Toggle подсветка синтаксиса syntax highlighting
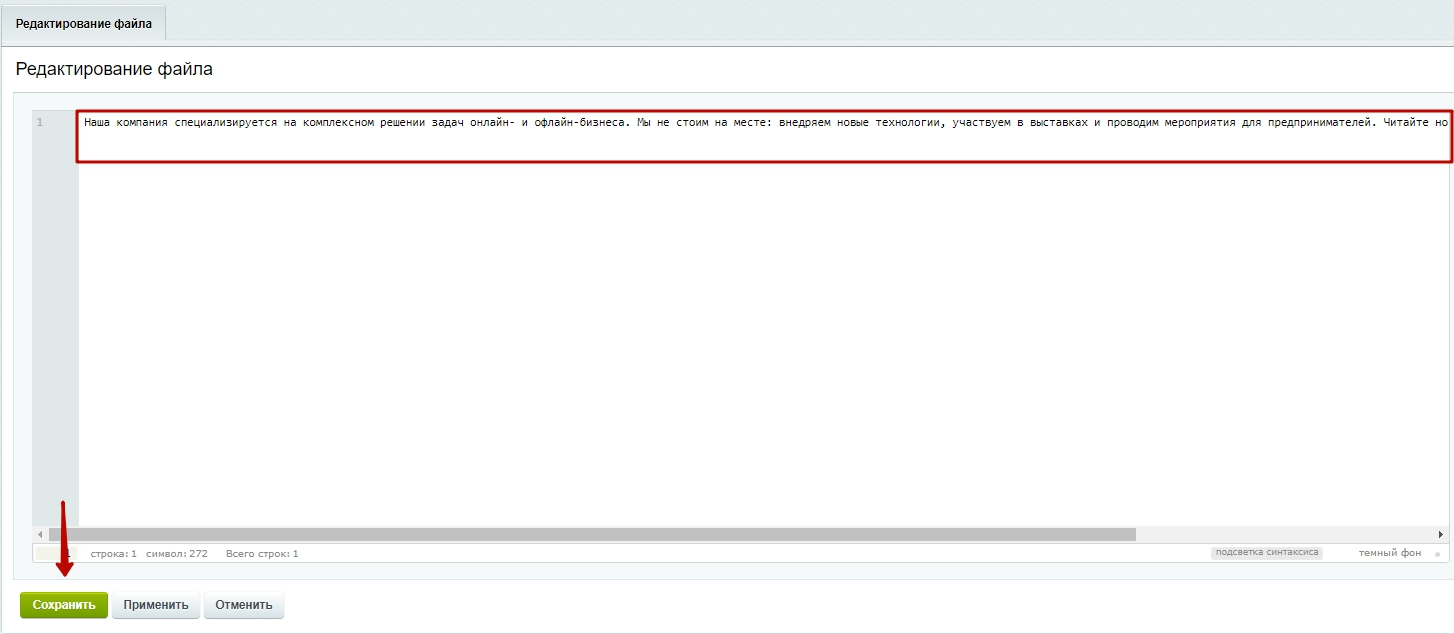Screen dimensions: 1454x634 click(1267, 553)
